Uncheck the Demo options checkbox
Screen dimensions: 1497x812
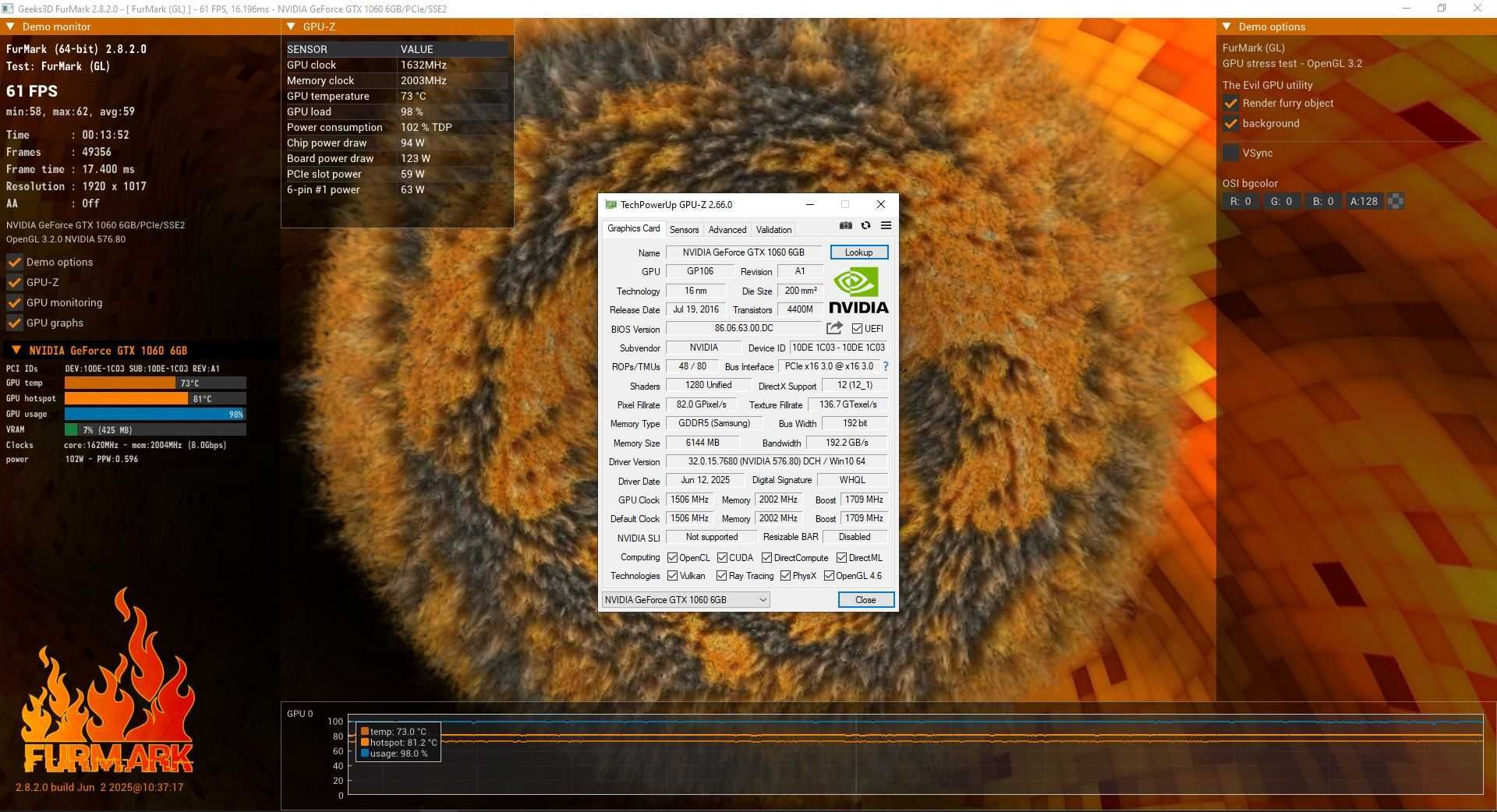click(x=14, y=262)
